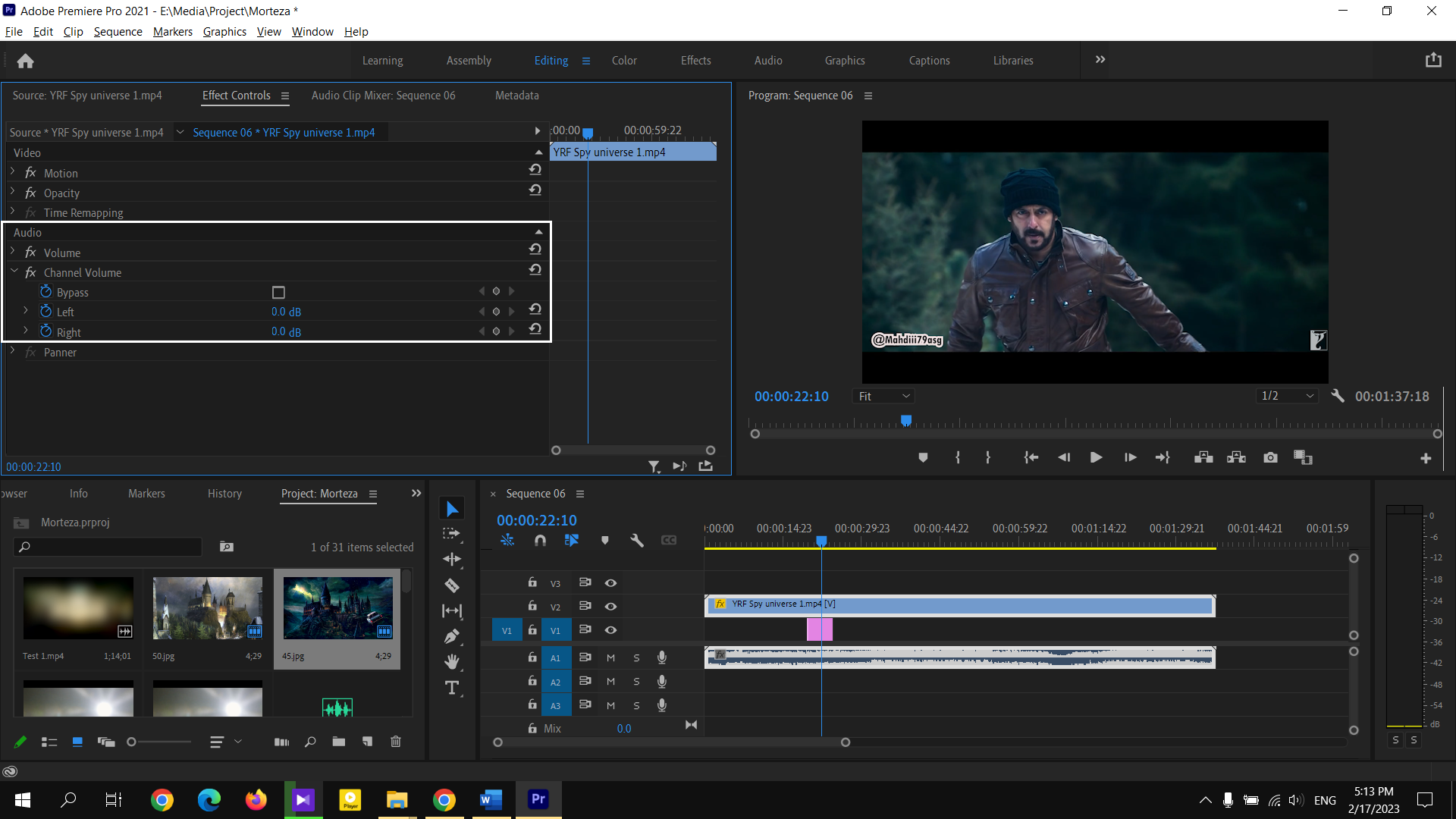
Task: Expand the Motion effect
Action: [x=13, y=172]
